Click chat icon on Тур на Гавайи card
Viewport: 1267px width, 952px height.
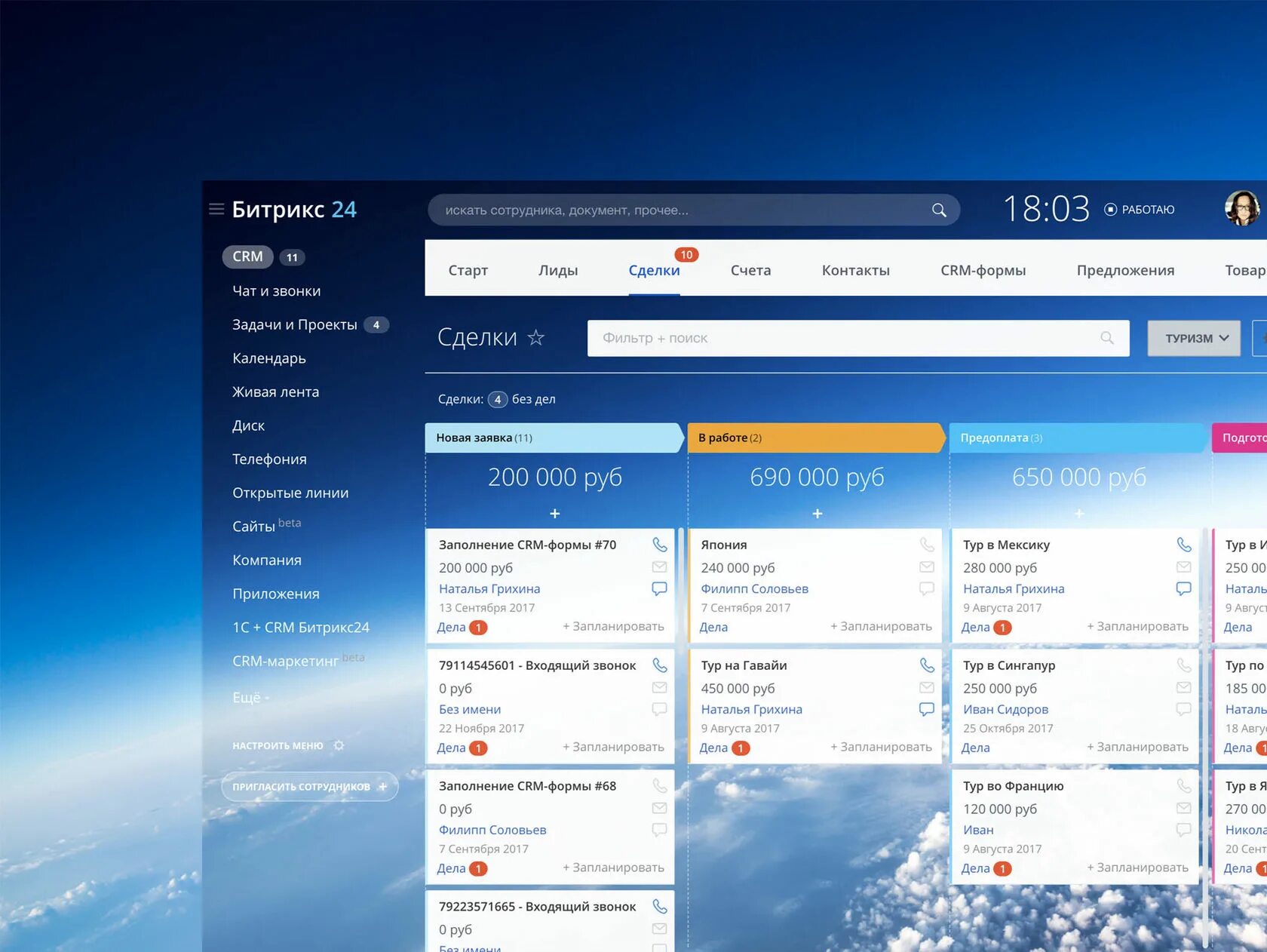point(927,709)
